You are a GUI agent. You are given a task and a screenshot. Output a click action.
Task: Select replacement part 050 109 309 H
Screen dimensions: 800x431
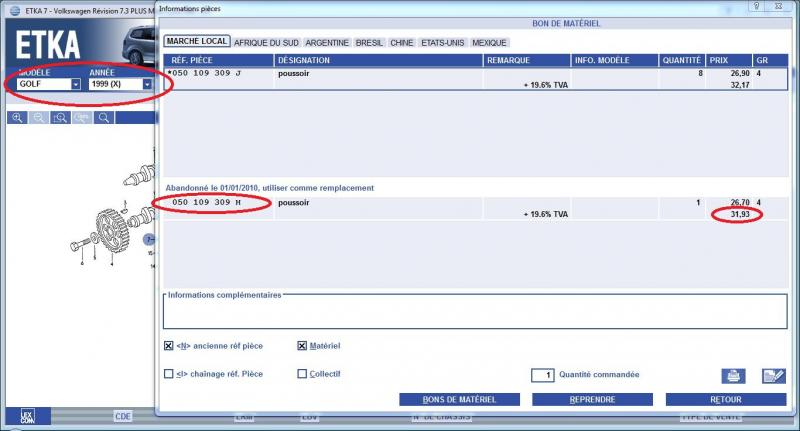(206, 202)
